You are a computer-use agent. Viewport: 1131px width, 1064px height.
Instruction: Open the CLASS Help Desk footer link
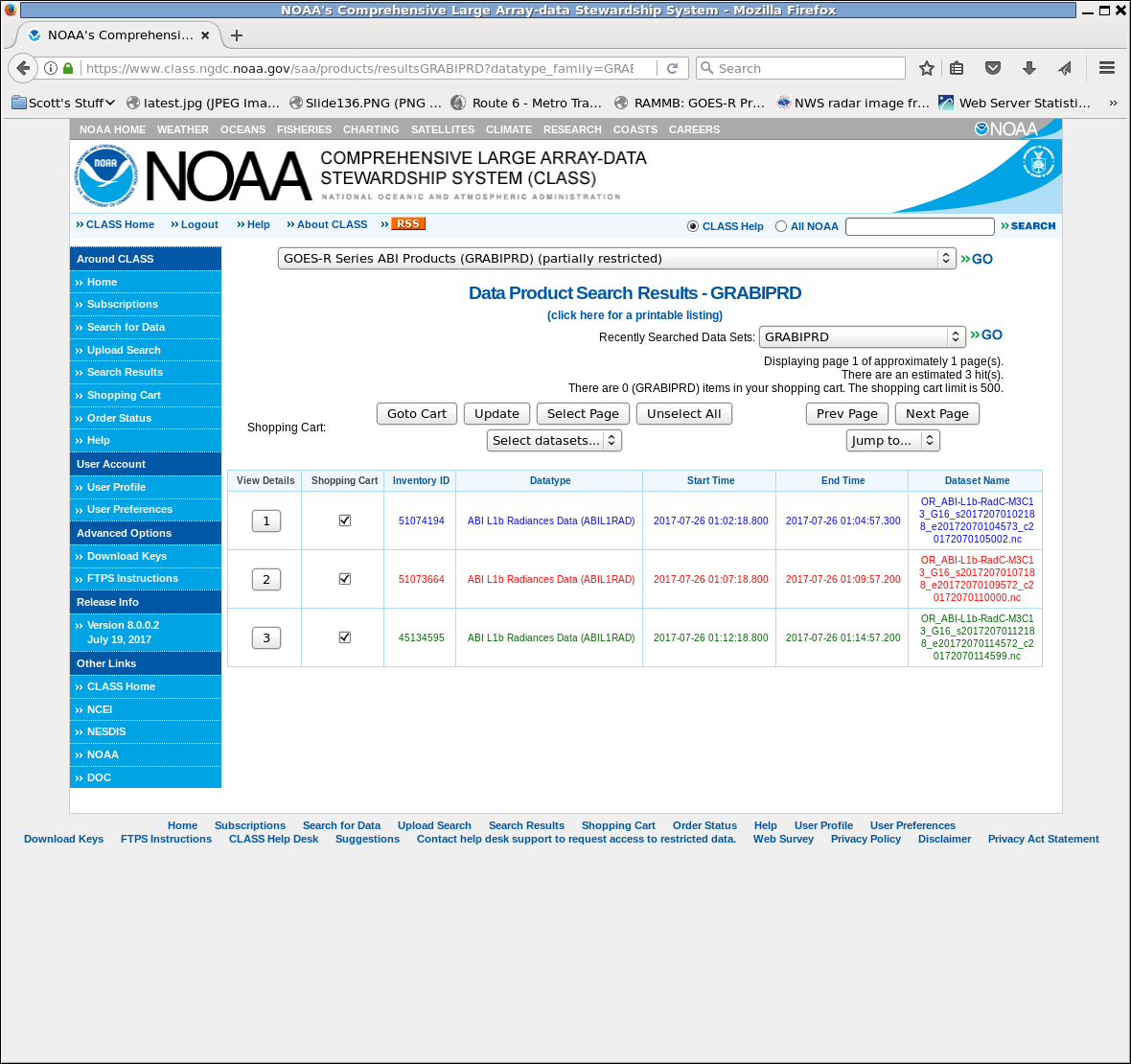point(273,839)
